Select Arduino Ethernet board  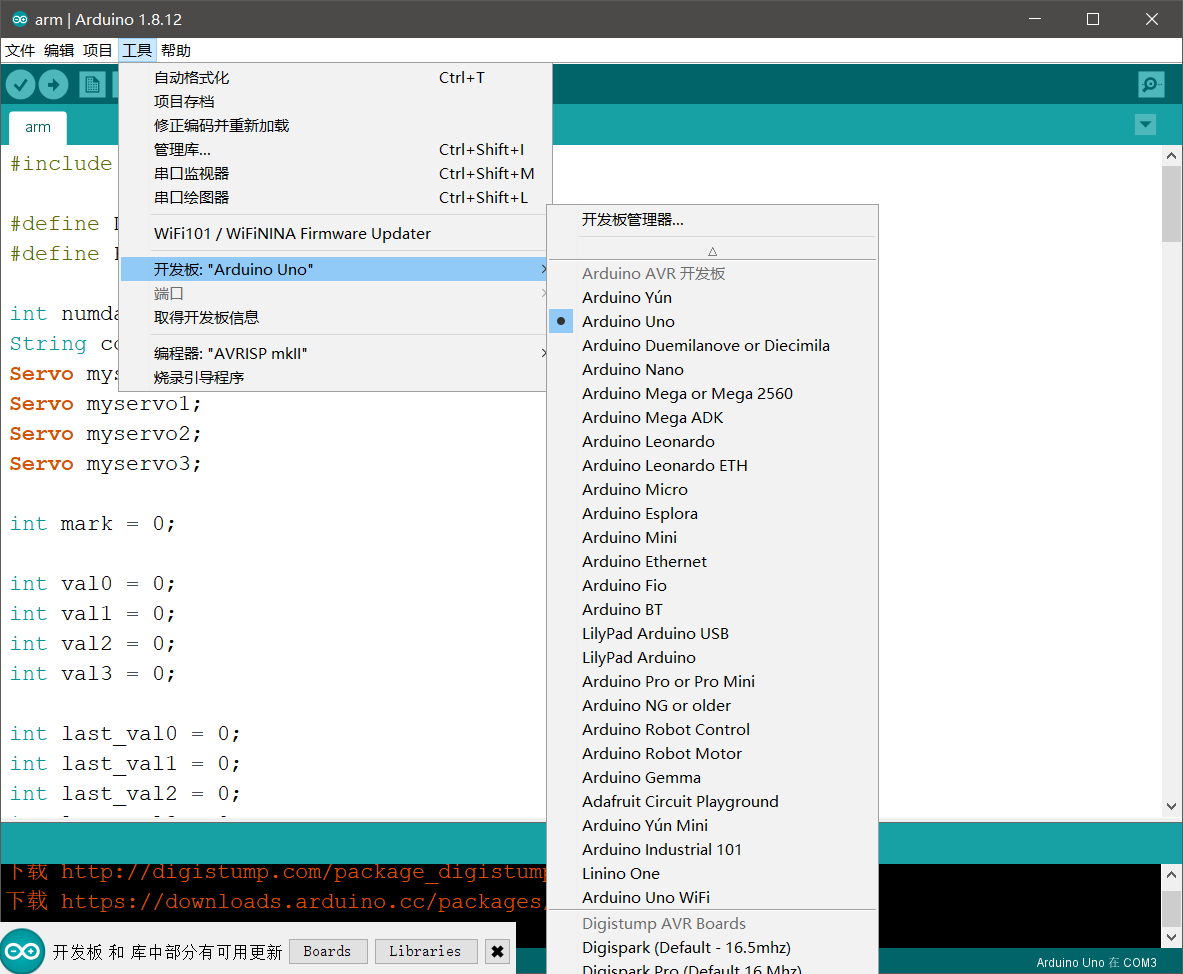click(x=712, y=562)
